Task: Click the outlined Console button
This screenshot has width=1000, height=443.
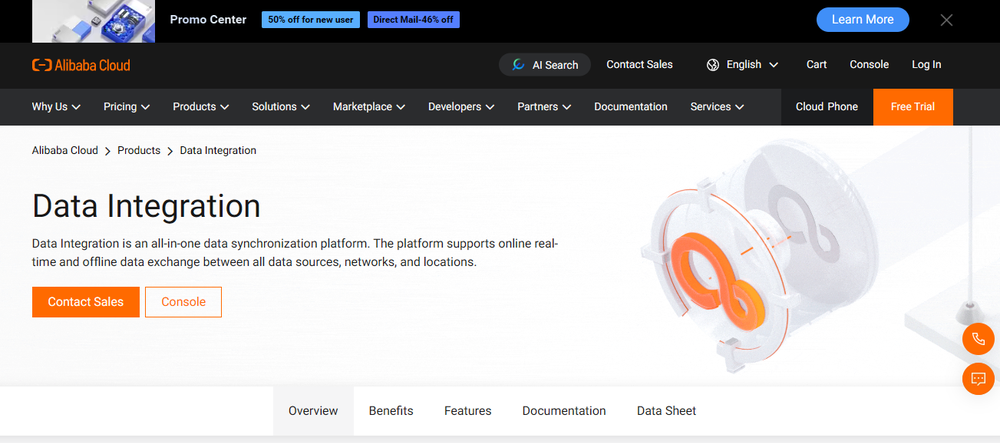Action: pos(184,302)
